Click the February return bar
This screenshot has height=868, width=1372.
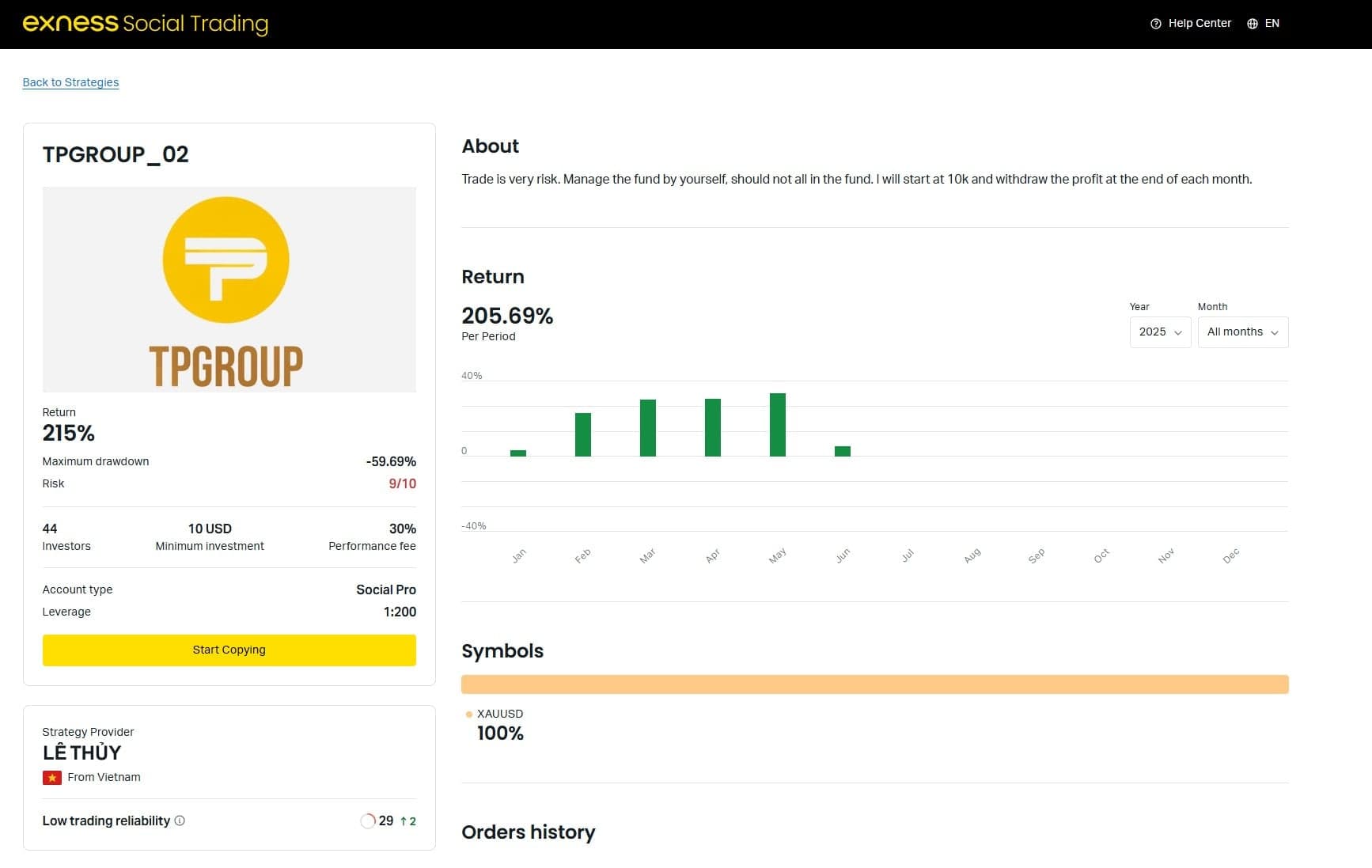point(583,434)
